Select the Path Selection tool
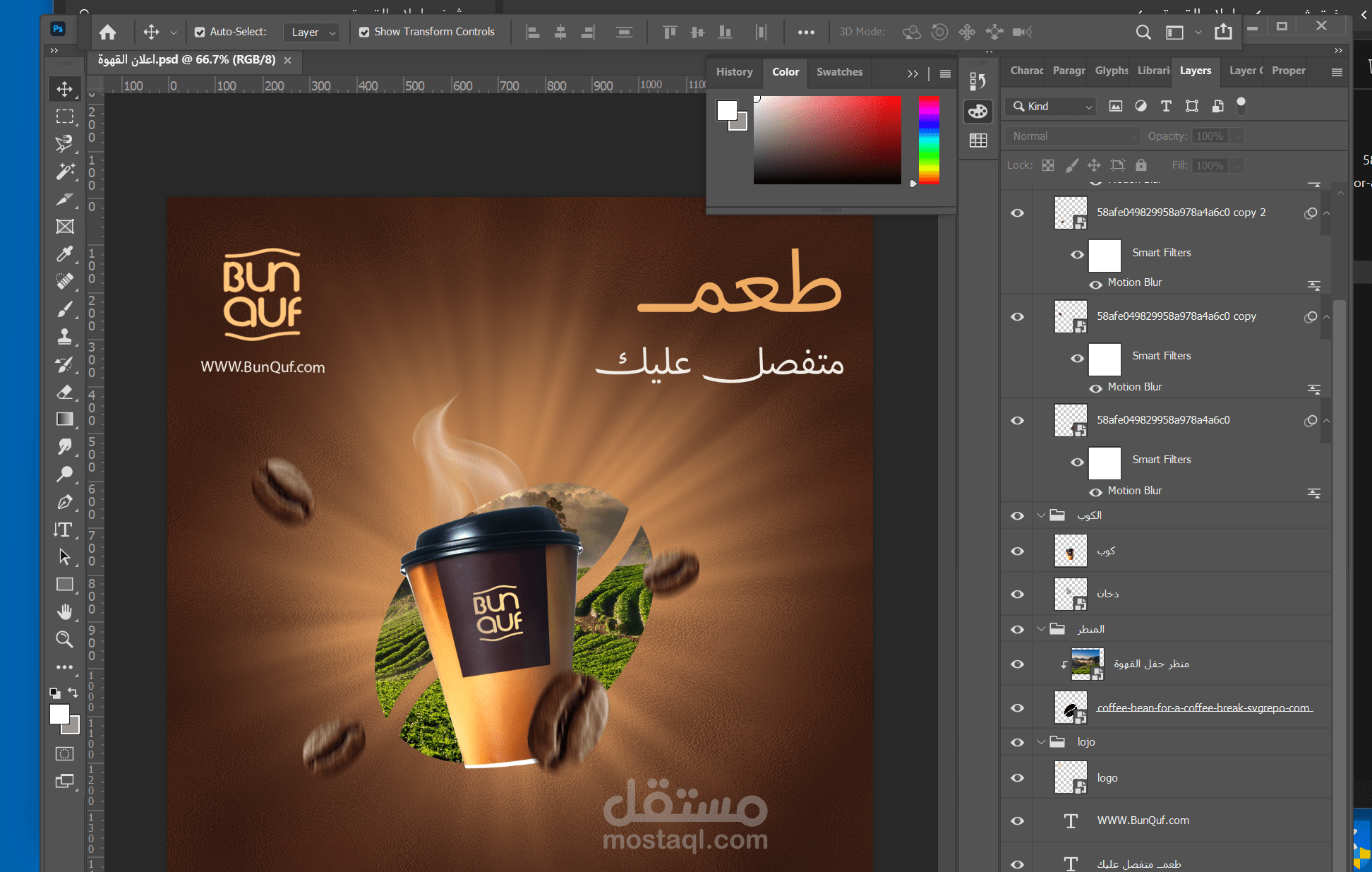 [x=64, y=557]
